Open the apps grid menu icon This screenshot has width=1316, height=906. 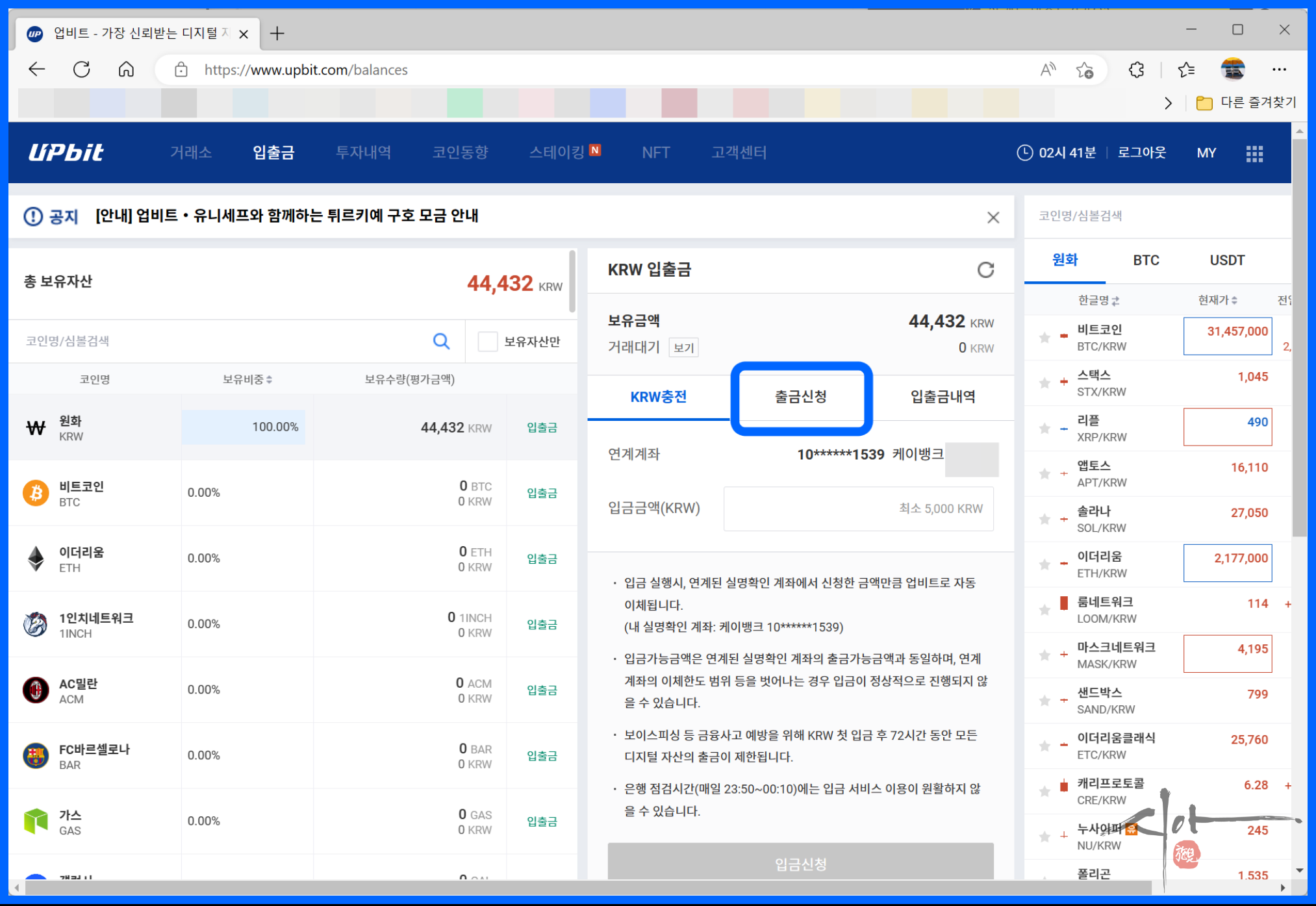[1254, 153]
